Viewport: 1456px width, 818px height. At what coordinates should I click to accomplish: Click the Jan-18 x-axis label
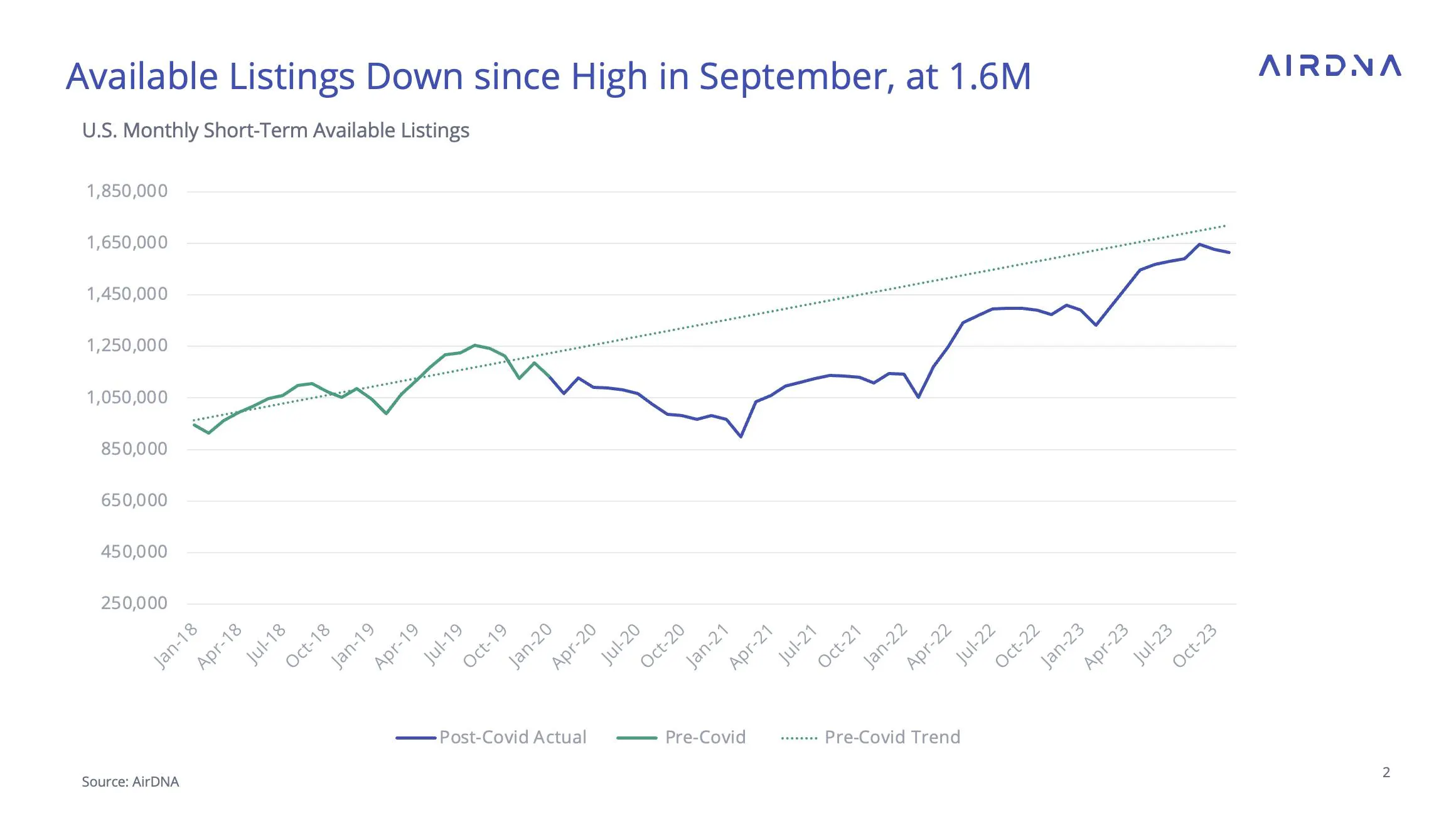pyautogui.click(x=175, y=647)
